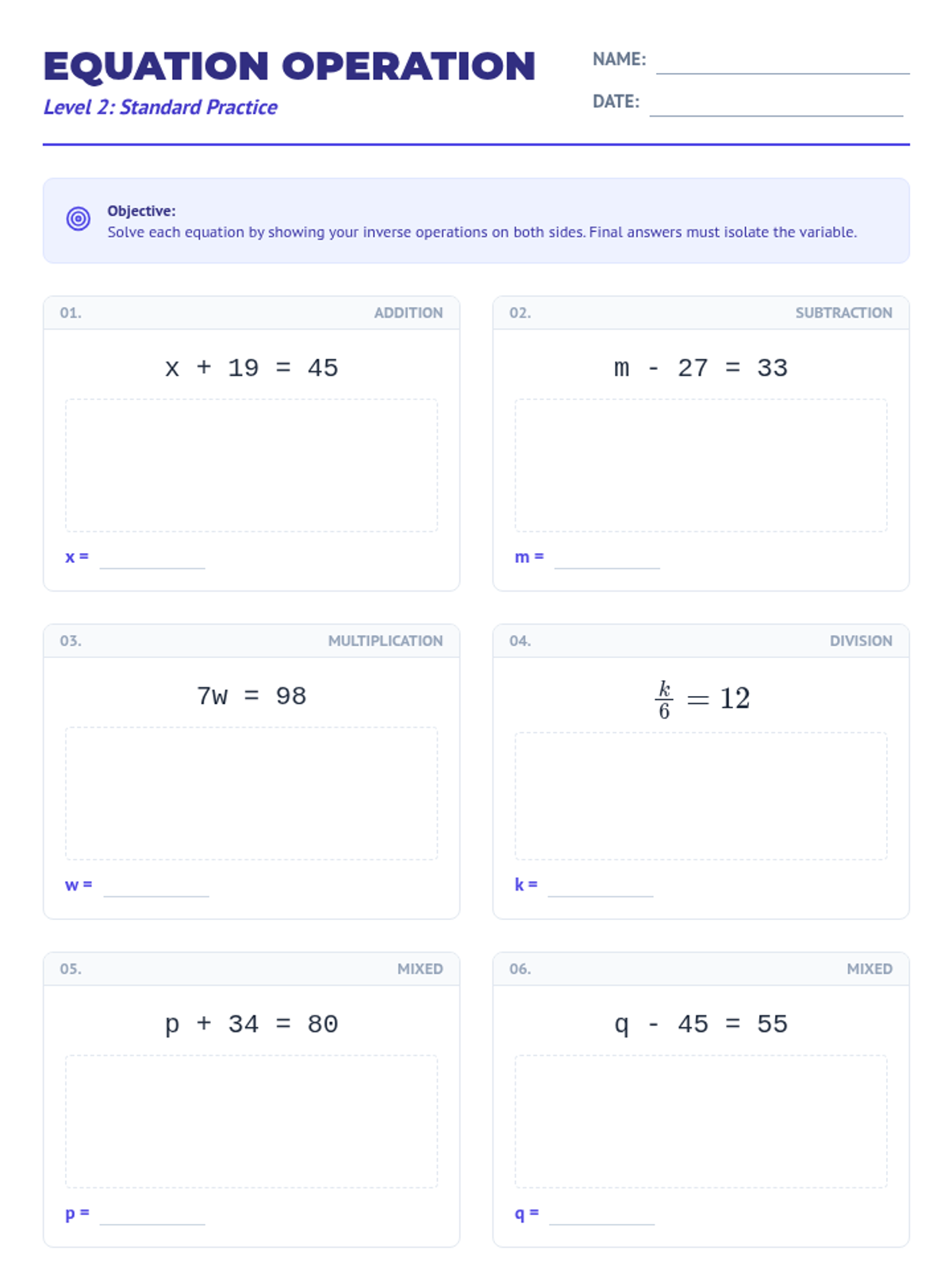Click the DATE line field
This screenshot has width=952, height=1270.
click(776, 105)
